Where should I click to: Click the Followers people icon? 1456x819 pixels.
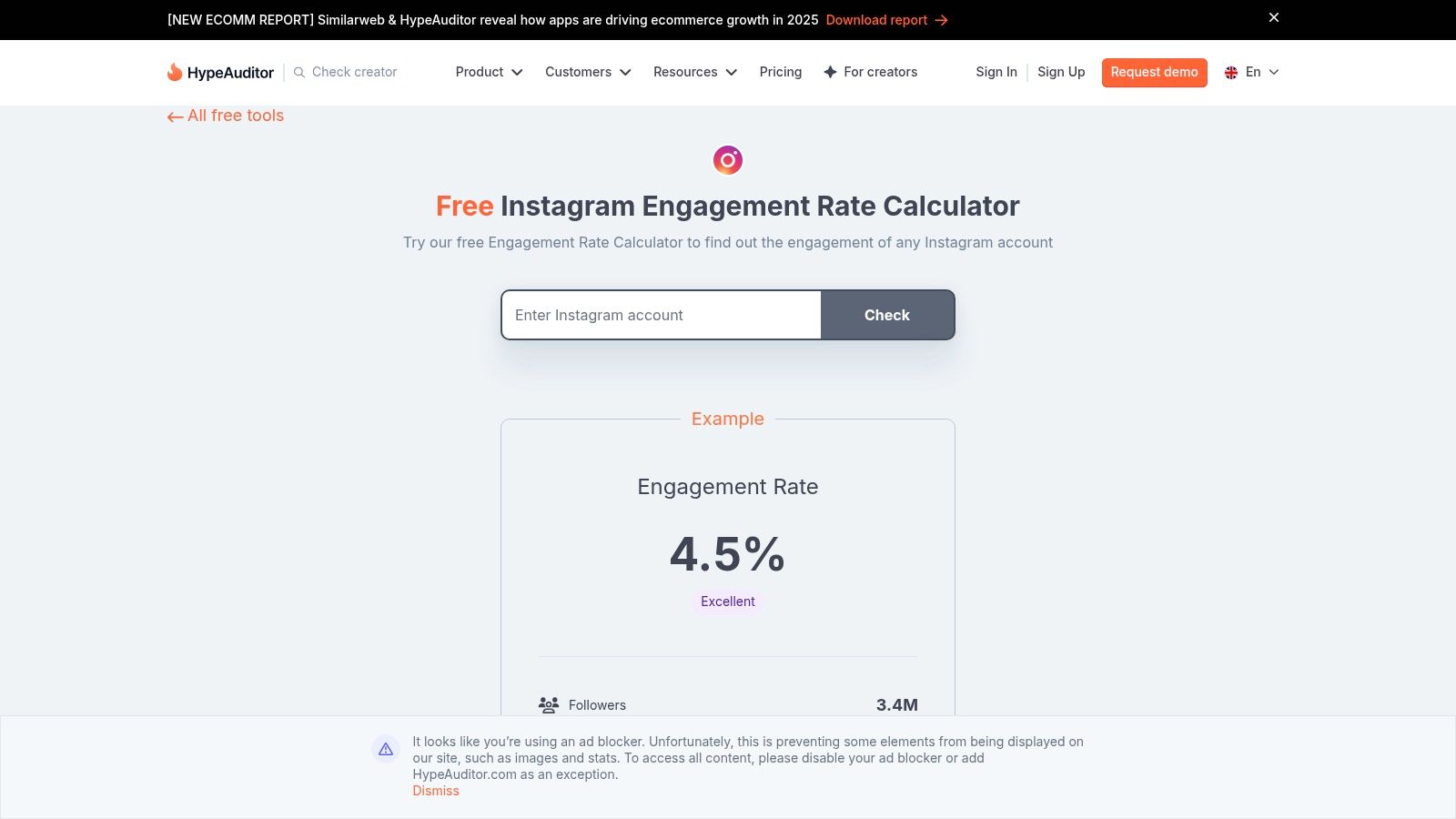coord(549,705)
